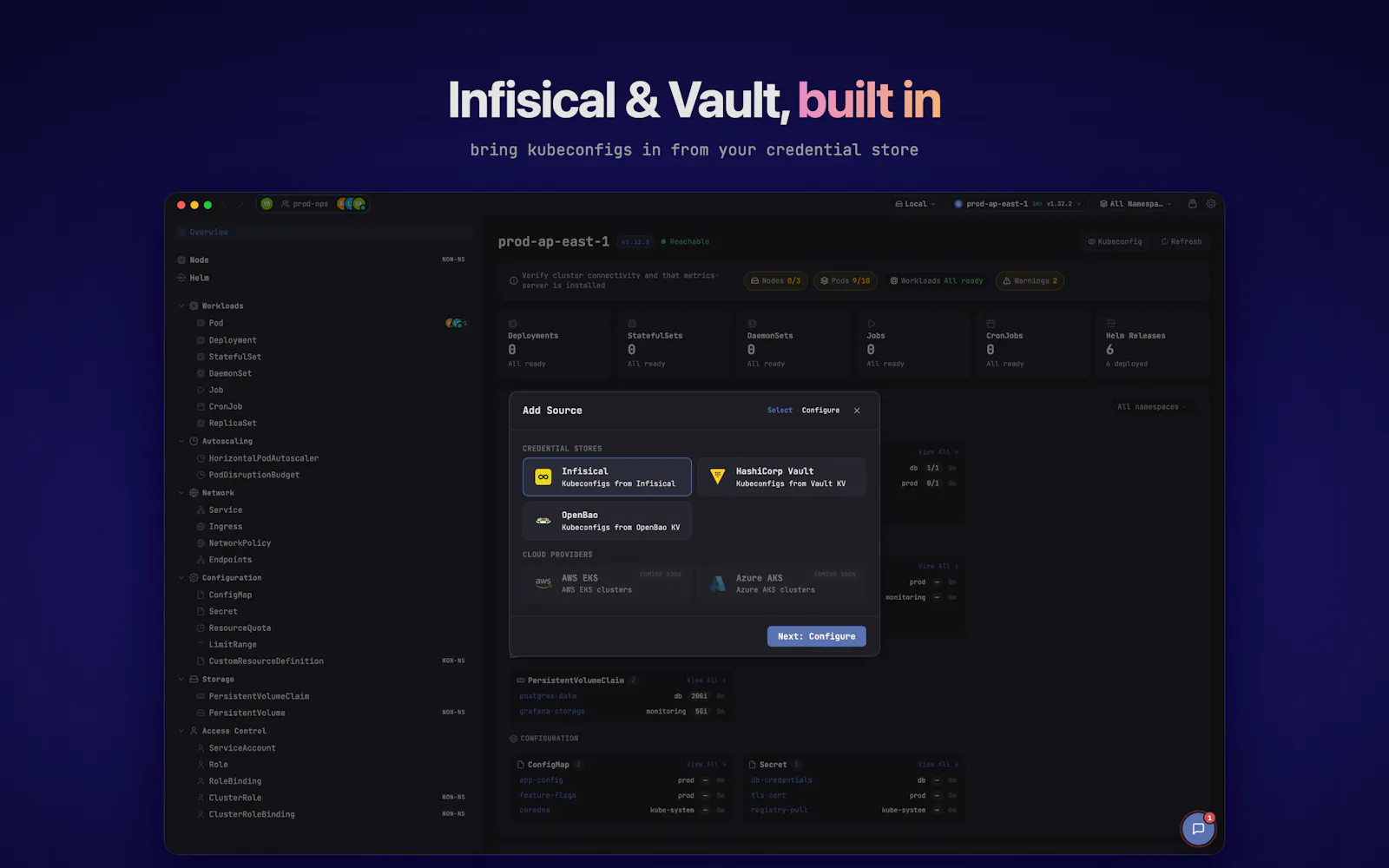The width and height of the screenshot is (1389, 868).
Task: Collapse the Storage section
Action: (181, 680)
